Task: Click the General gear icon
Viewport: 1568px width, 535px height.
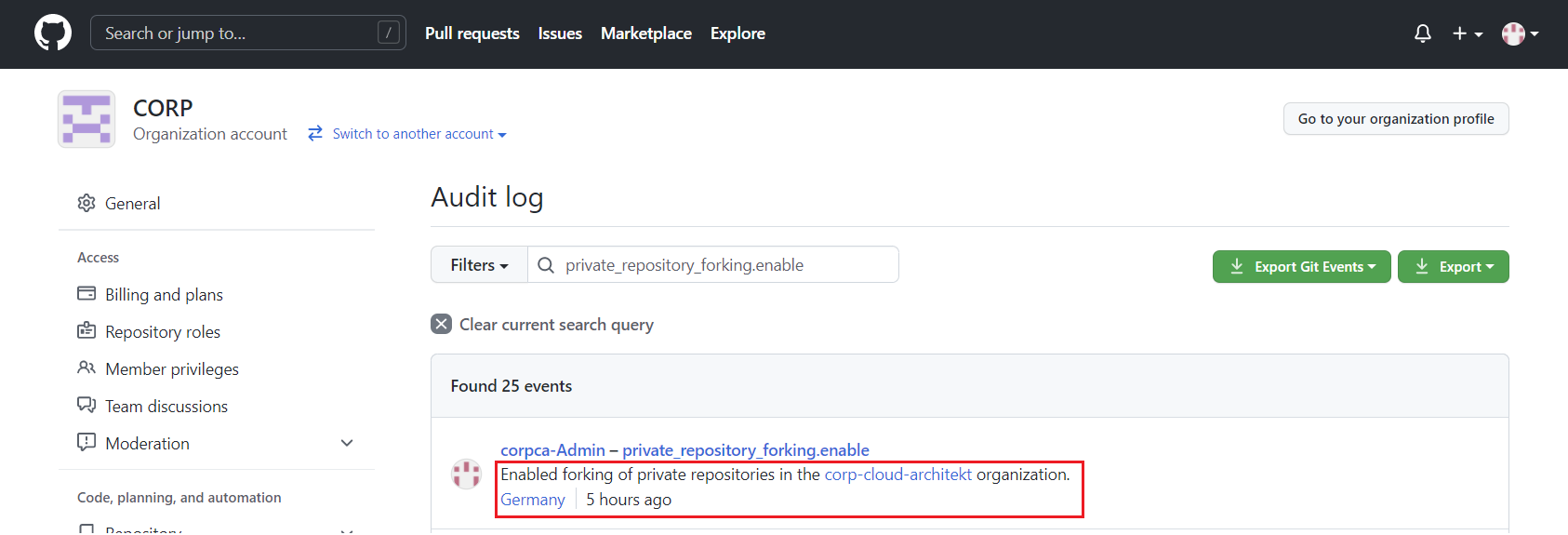Action: pyautogui.click(x=86, y=203)
